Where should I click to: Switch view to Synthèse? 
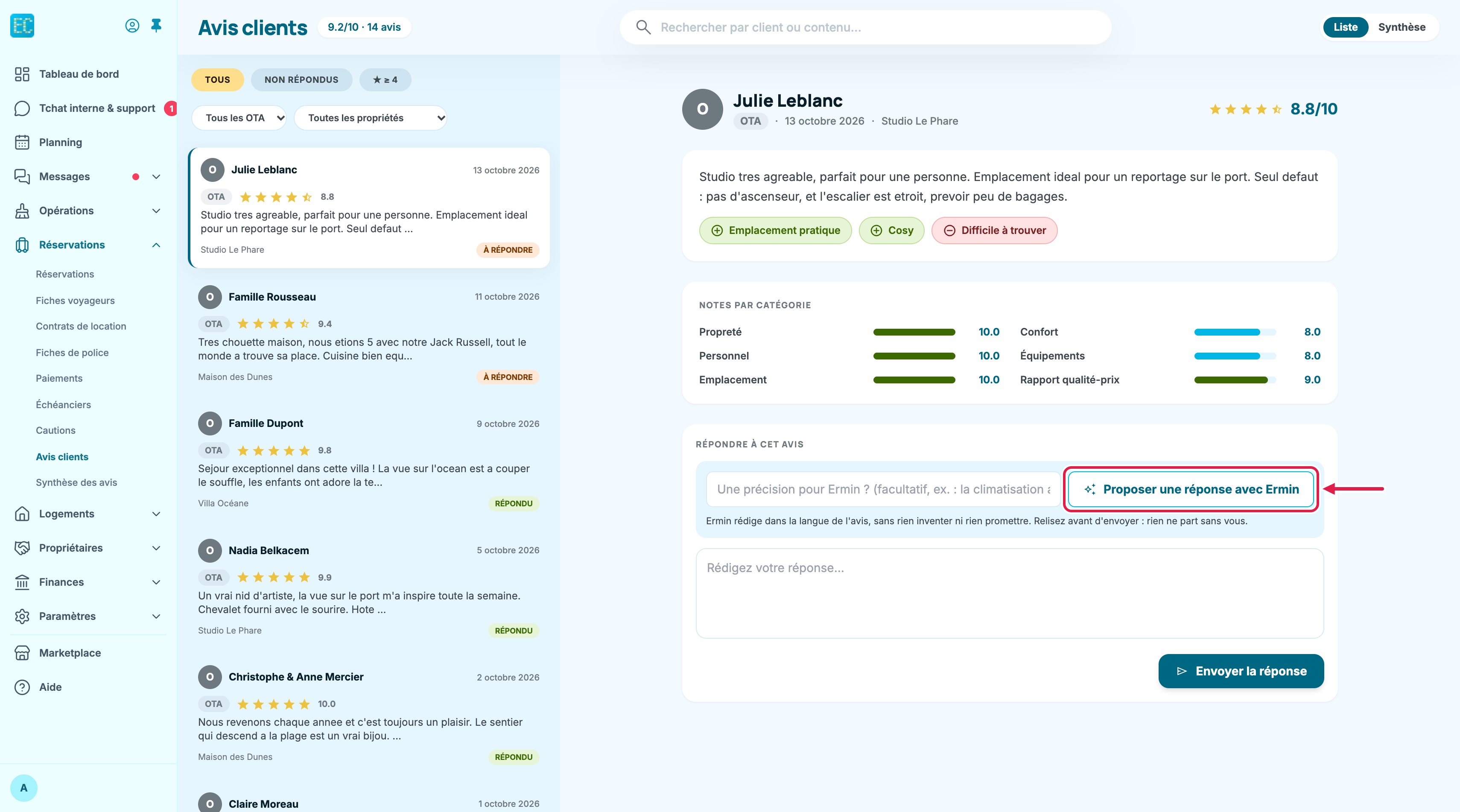point(1402,27)
